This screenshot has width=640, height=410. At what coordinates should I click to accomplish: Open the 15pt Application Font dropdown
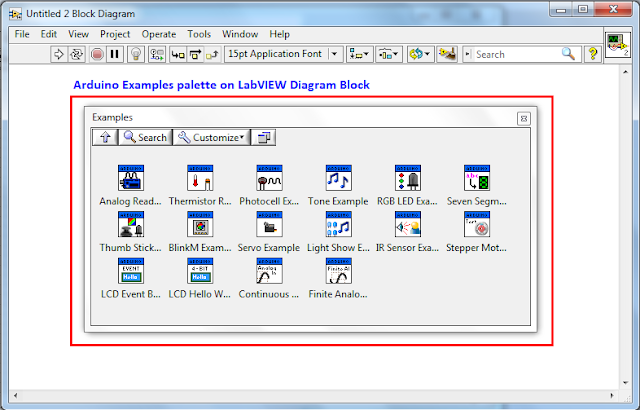tap(283, 54)
